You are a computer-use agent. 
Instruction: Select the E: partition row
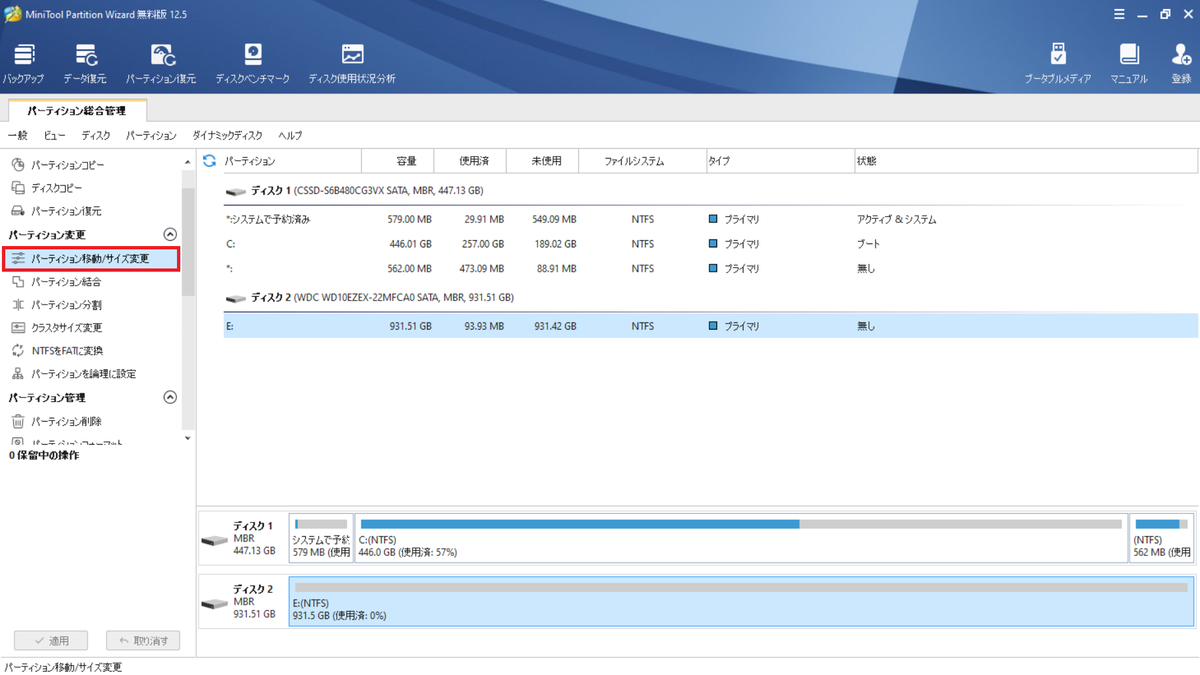[x=710, y=326]
